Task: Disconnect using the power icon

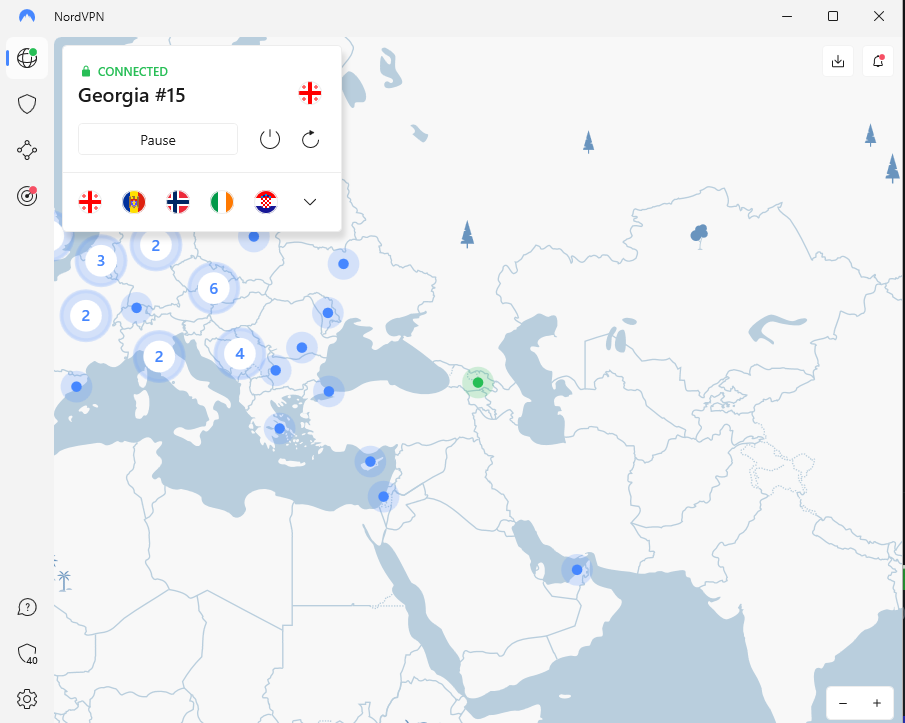Action: (x=270, y=139)
